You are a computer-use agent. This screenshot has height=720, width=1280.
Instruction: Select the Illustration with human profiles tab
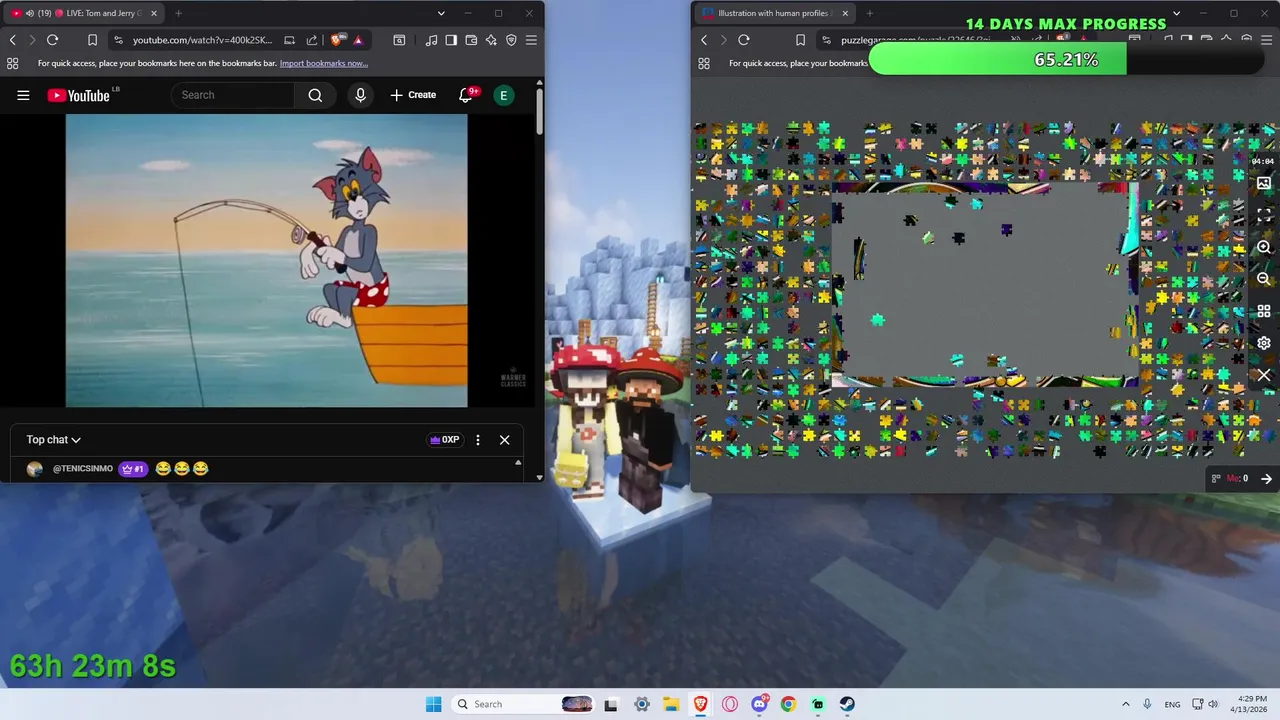[x=775, y=13]
